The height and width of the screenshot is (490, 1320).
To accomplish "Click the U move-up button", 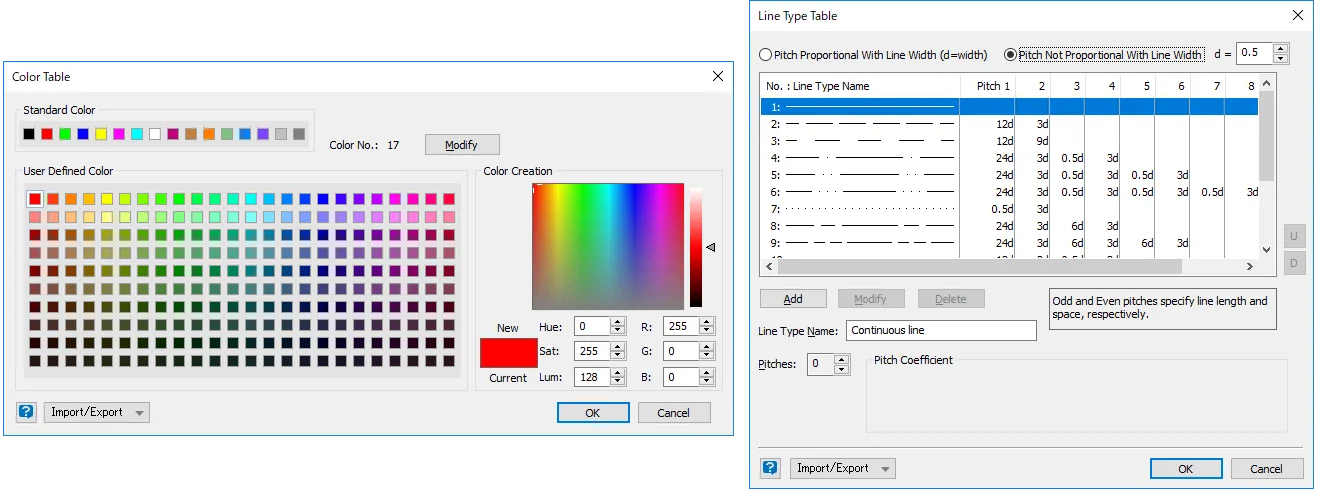I will tap(1294, 237).
